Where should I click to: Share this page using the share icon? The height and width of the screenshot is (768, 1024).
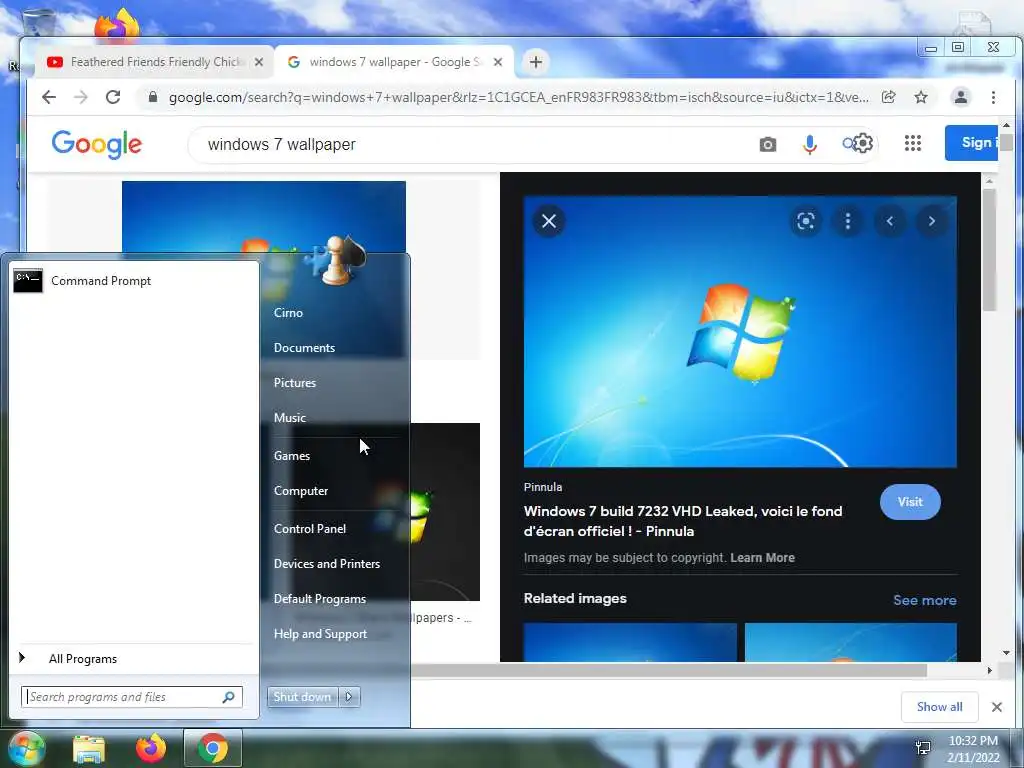pos(888,97)
